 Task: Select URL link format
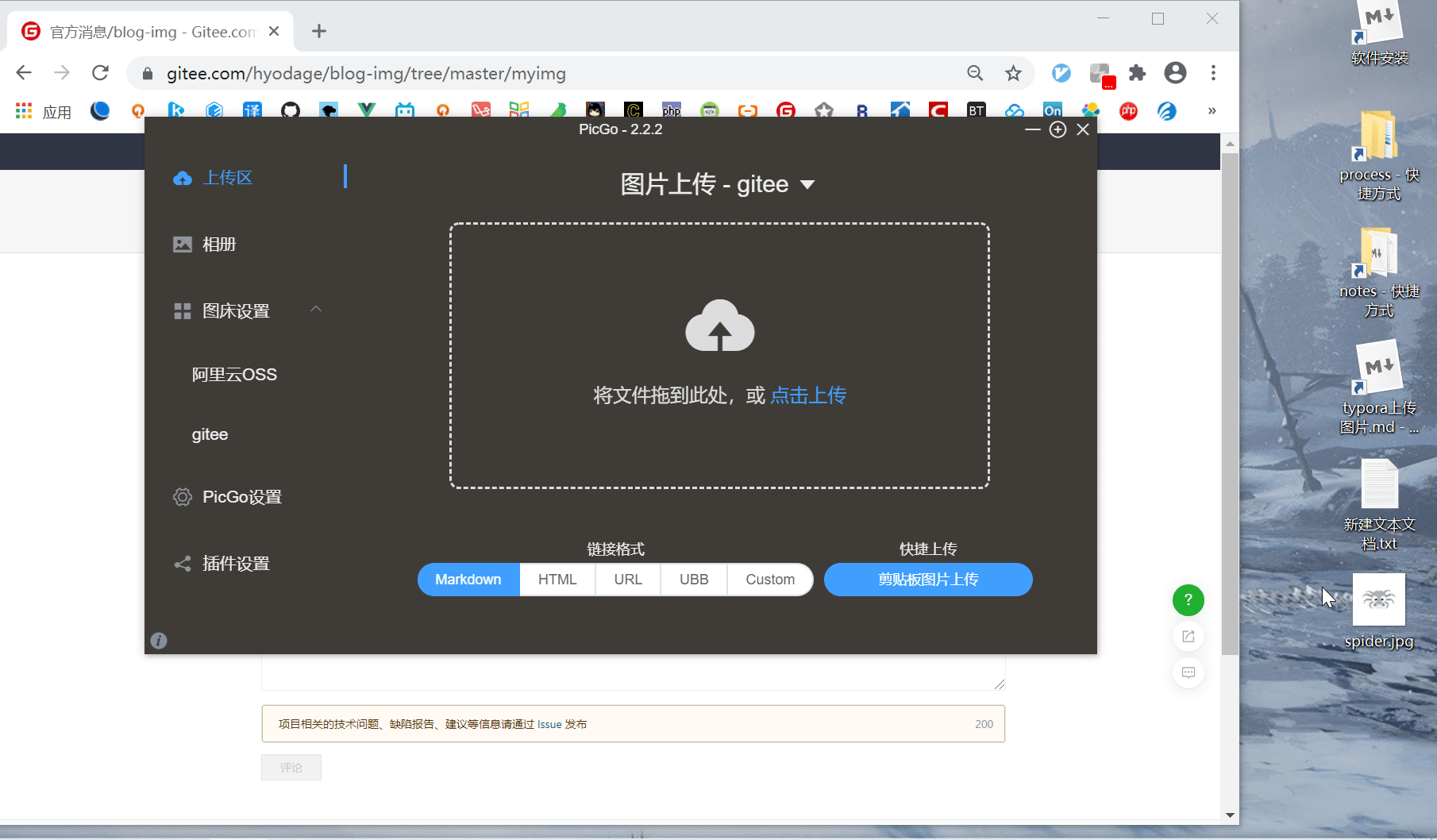coord(628,580)
